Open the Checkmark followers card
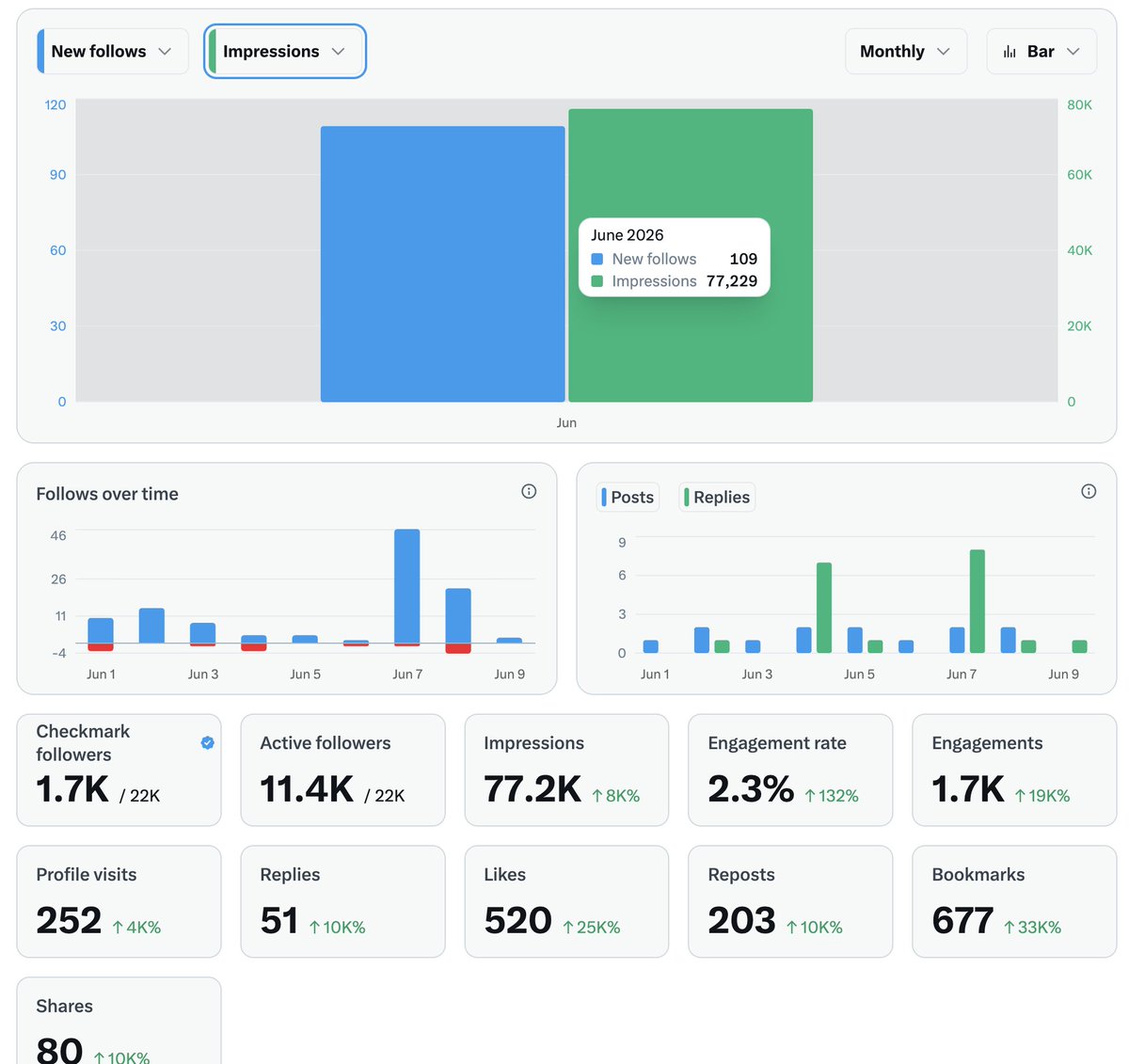 pos(119,770)
